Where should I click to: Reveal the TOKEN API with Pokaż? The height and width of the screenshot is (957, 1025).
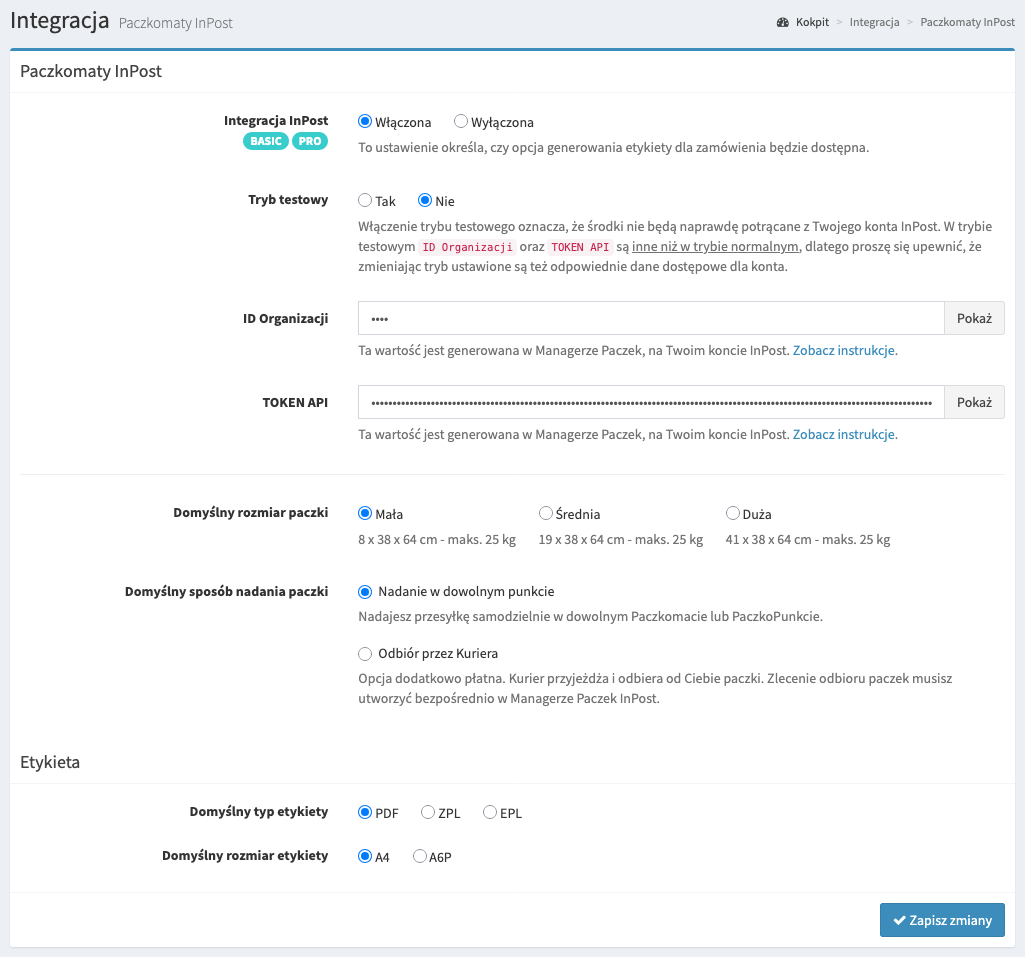[974, 403]
